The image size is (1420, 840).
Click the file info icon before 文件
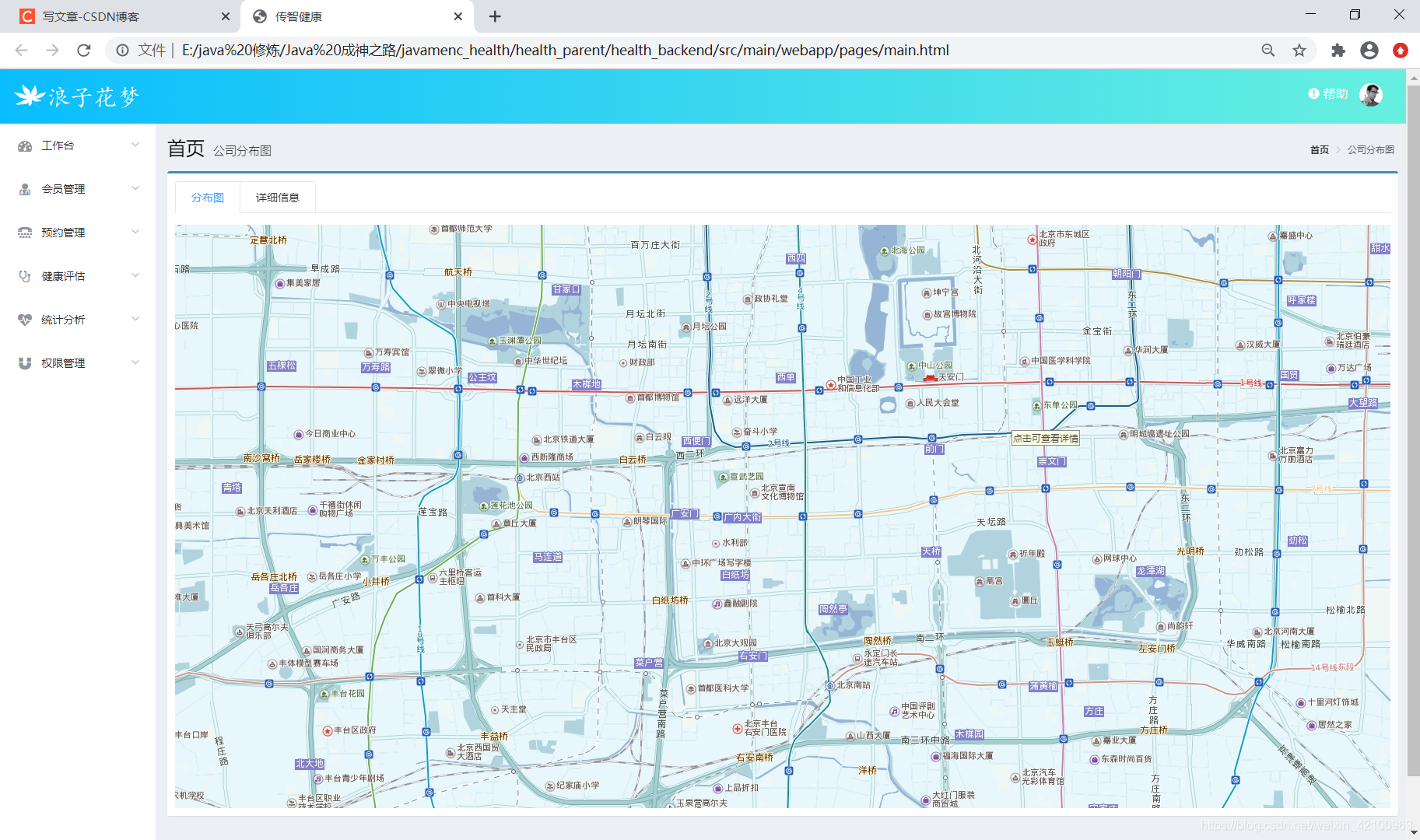click(122, 51)
